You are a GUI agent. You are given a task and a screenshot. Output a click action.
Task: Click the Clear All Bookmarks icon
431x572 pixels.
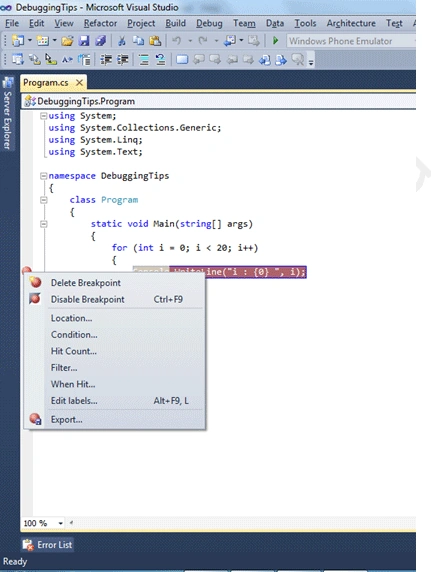click(x=298, y=59)
